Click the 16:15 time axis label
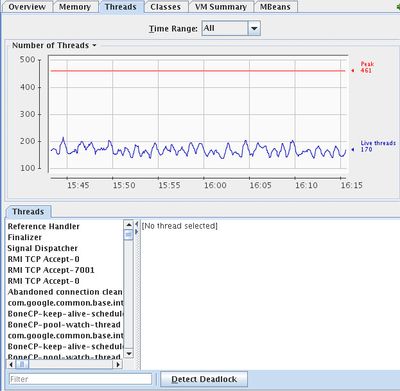Viewport: 400px width, 391px height. pos(351,185)
